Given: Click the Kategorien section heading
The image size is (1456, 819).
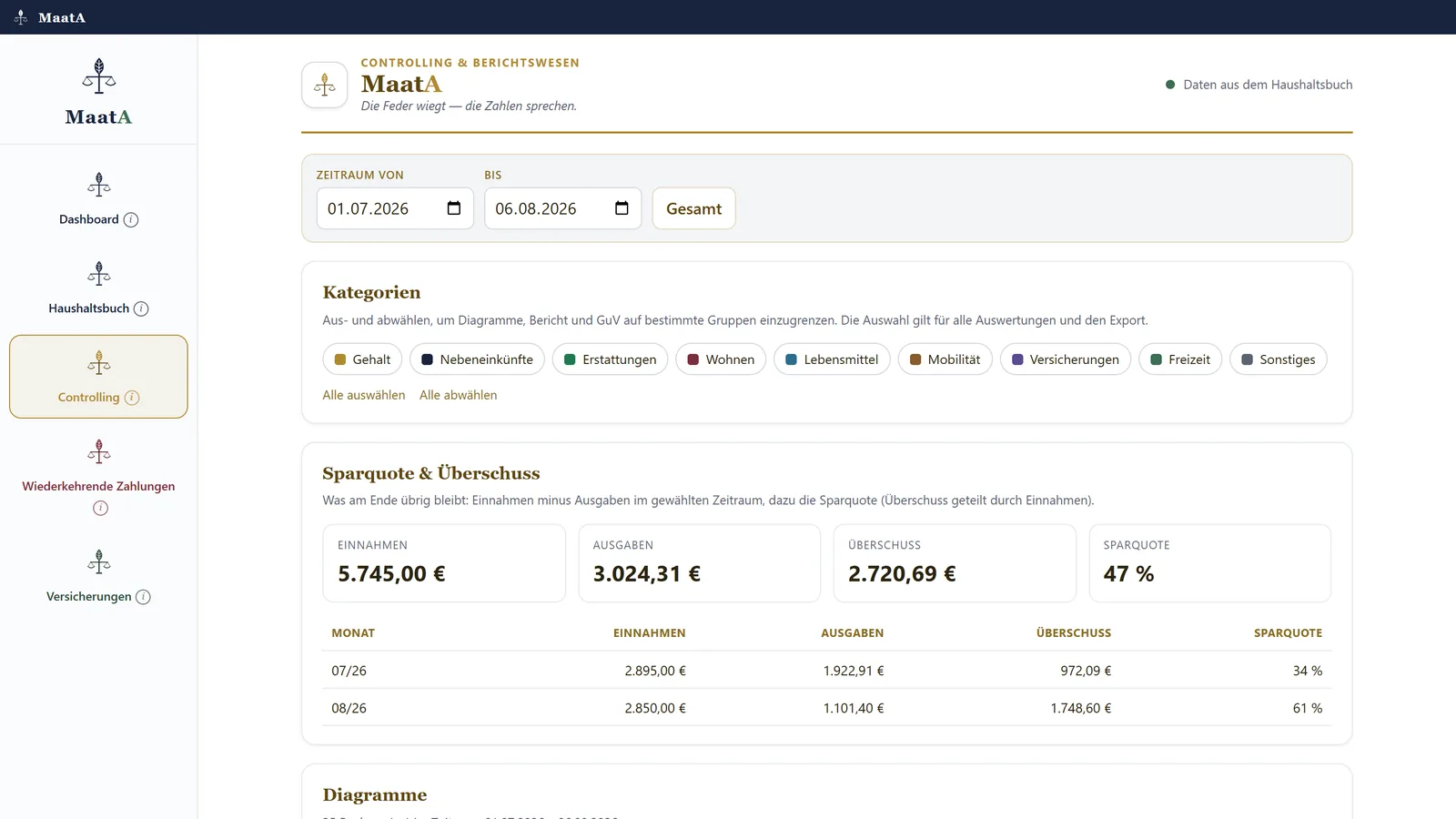Looking at the screenshot, I should [371, 292].
